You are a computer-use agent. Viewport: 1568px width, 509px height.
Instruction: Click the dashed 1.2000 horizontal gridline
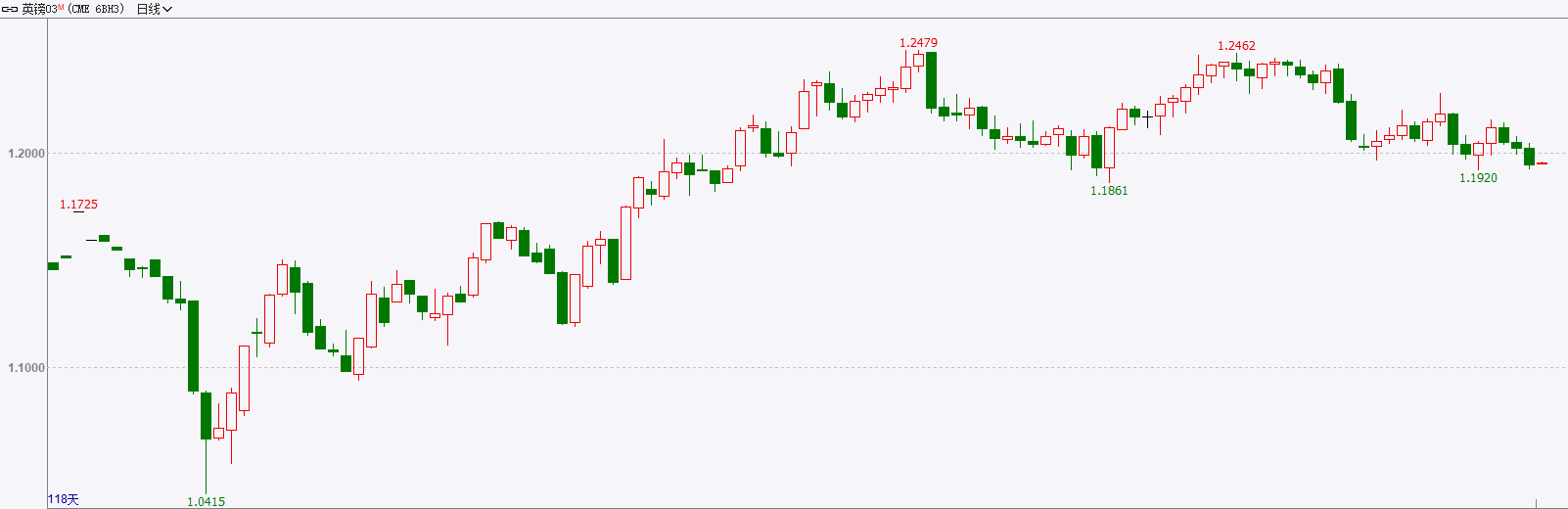(803, 154)
